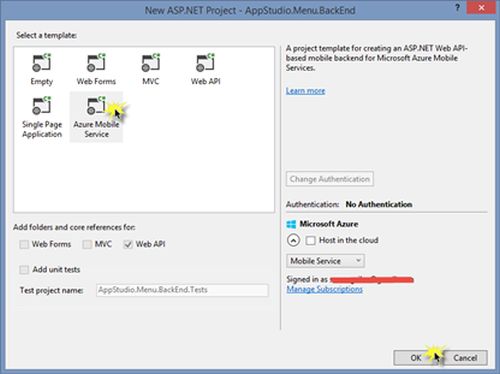Select the Empty project template
The height and width of the screenshot is (374, 500).
point(42,69)
